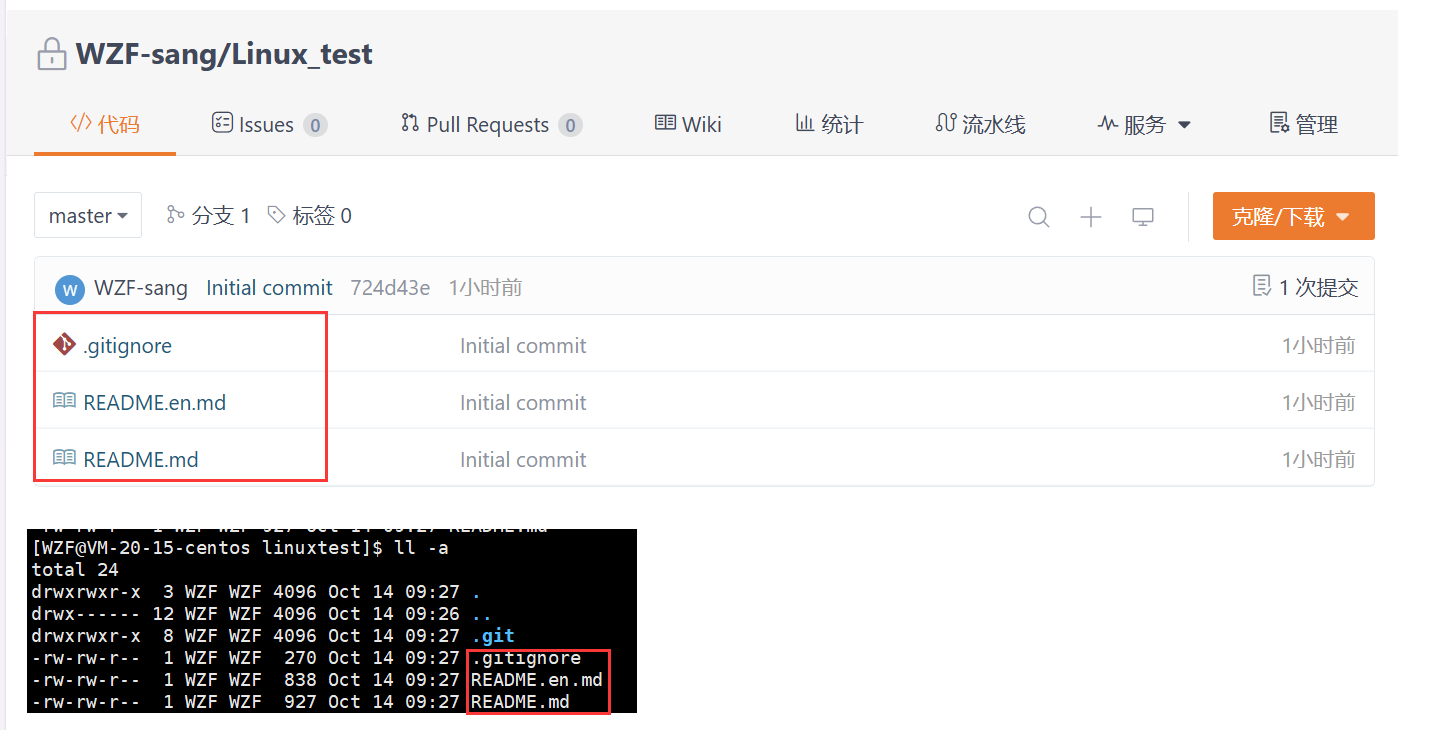Image resolution: width=1453 pixels, height=730 pixels.
Task: Open the header Initial commit message link
Action: pyautogui.click(x=269, y=288)
